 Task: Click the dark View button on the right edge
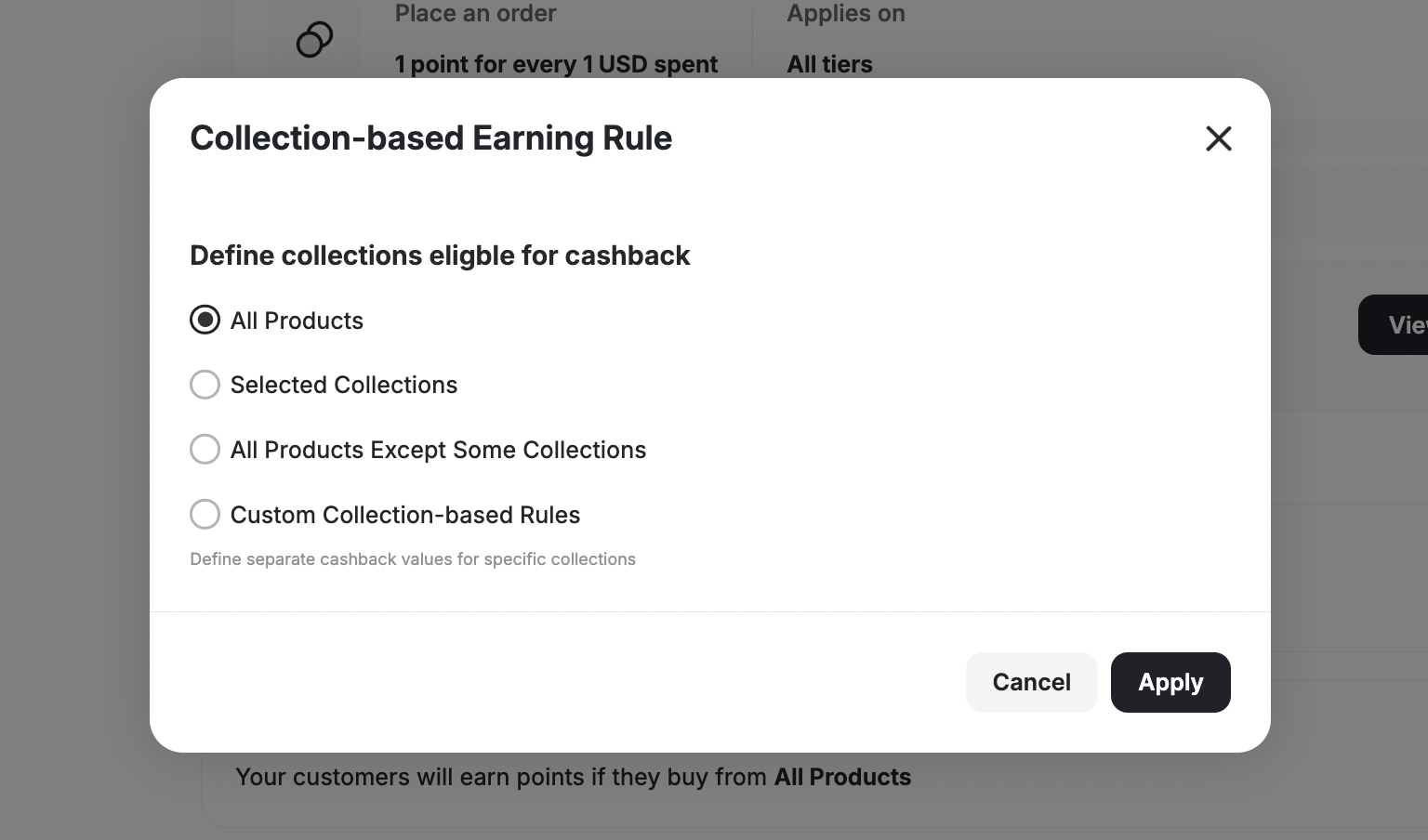tap(1399, 324)
